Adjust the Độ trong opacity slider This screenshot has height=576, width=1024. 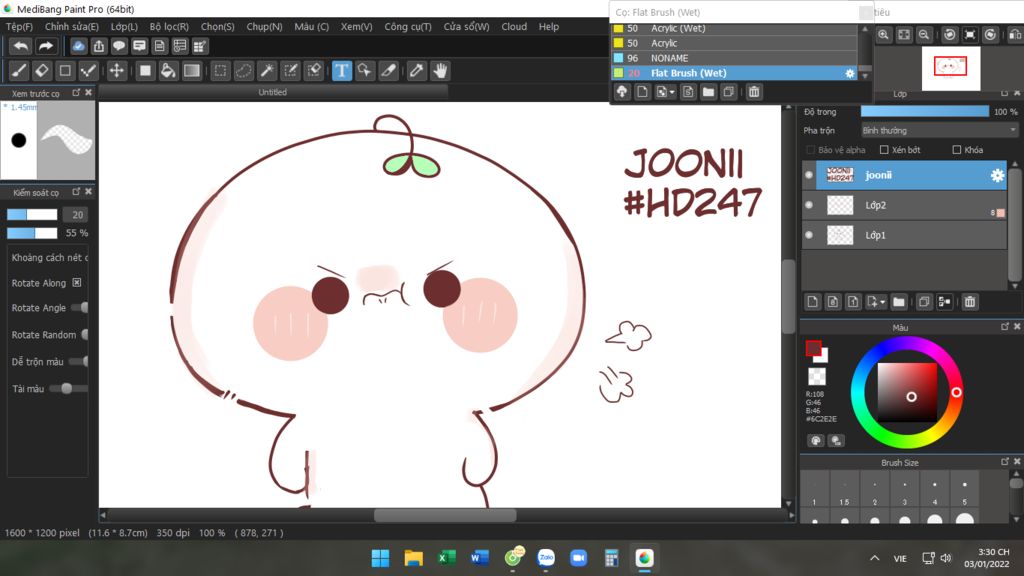(925, 112)
